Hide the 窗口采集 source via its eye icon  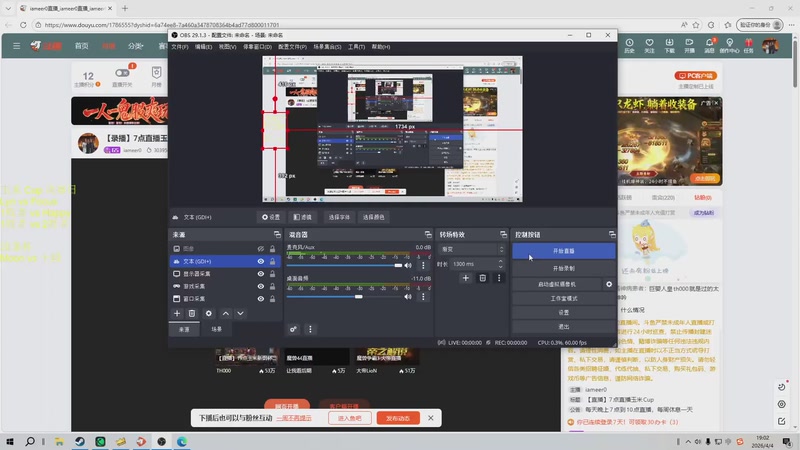pyautogui.click(x=261, y=299)
